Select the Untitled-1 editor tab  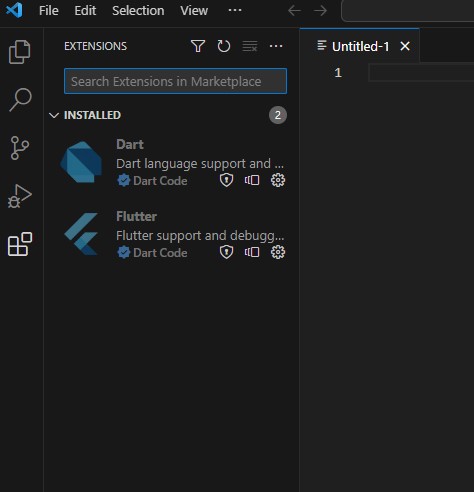(x=360, y=46)
